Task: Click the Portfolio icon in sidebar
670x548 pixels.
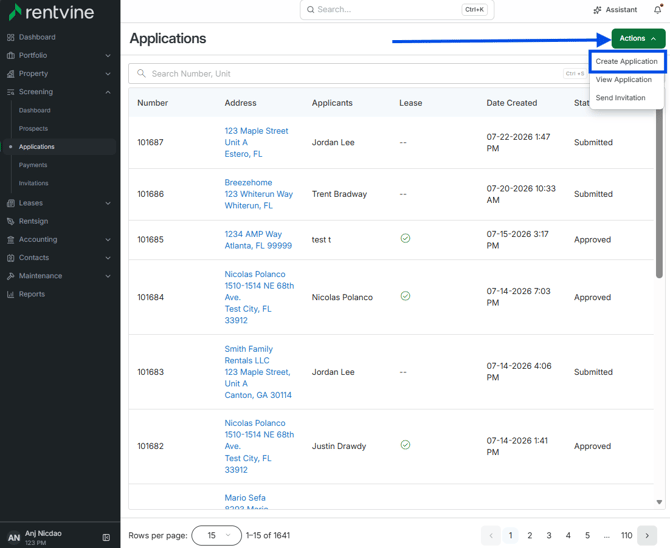Action: (x=11, y=56)
